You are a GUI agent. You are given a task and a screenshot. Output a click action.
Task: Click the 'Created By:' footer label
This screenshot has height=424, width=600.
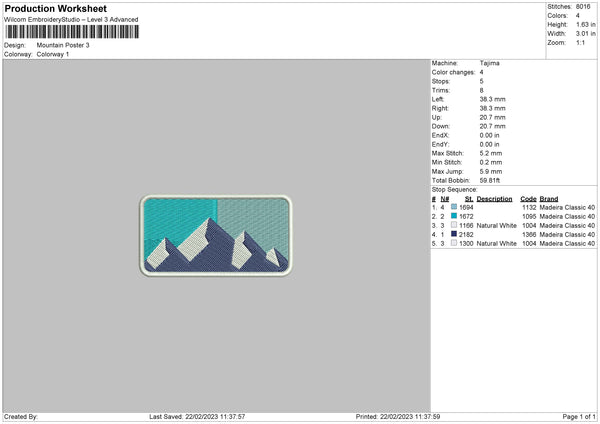point(21,416)
